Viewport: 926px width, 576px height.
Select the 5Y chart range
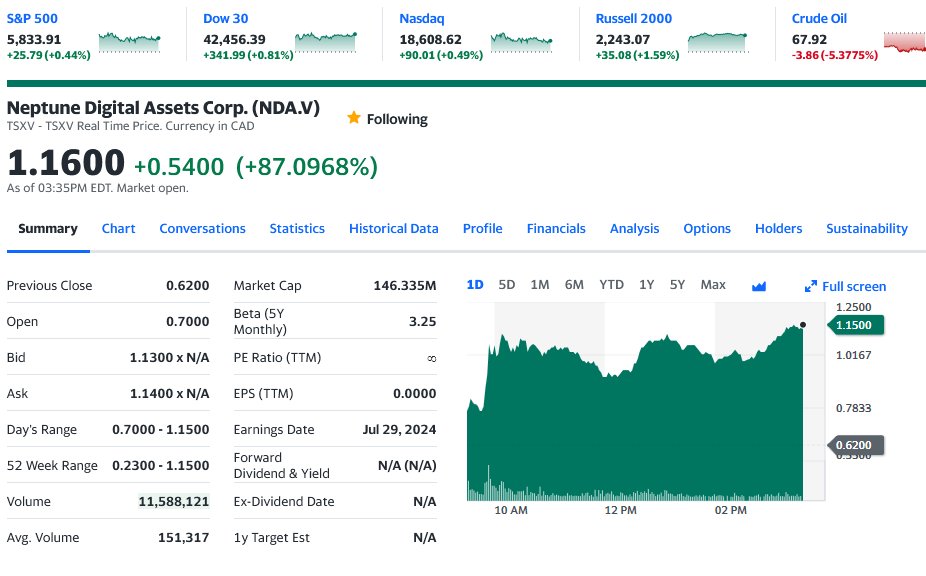(x=677, y=285)
